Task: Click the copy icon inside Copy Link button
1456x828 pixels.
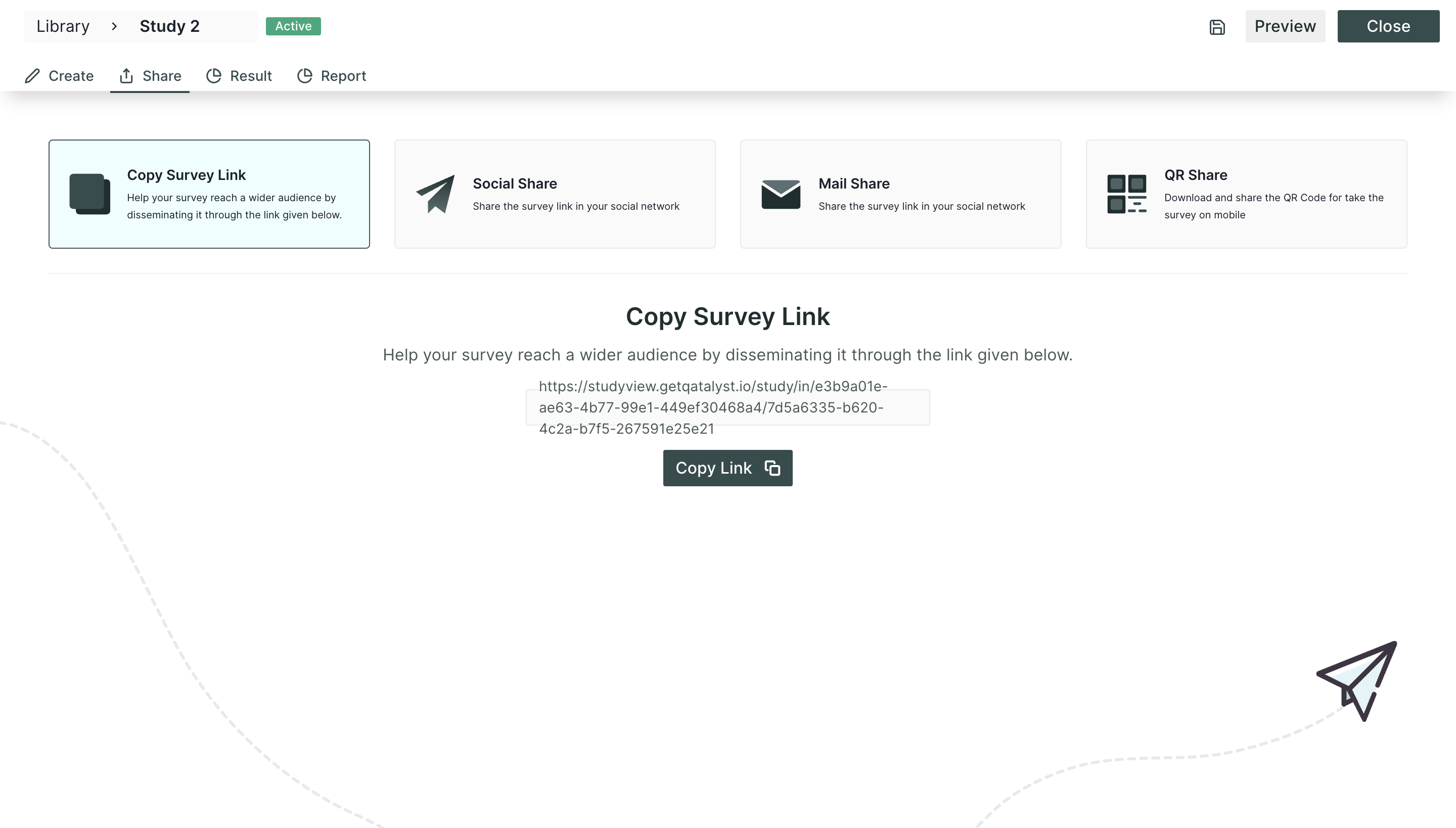Action: [x=772, y=468]
